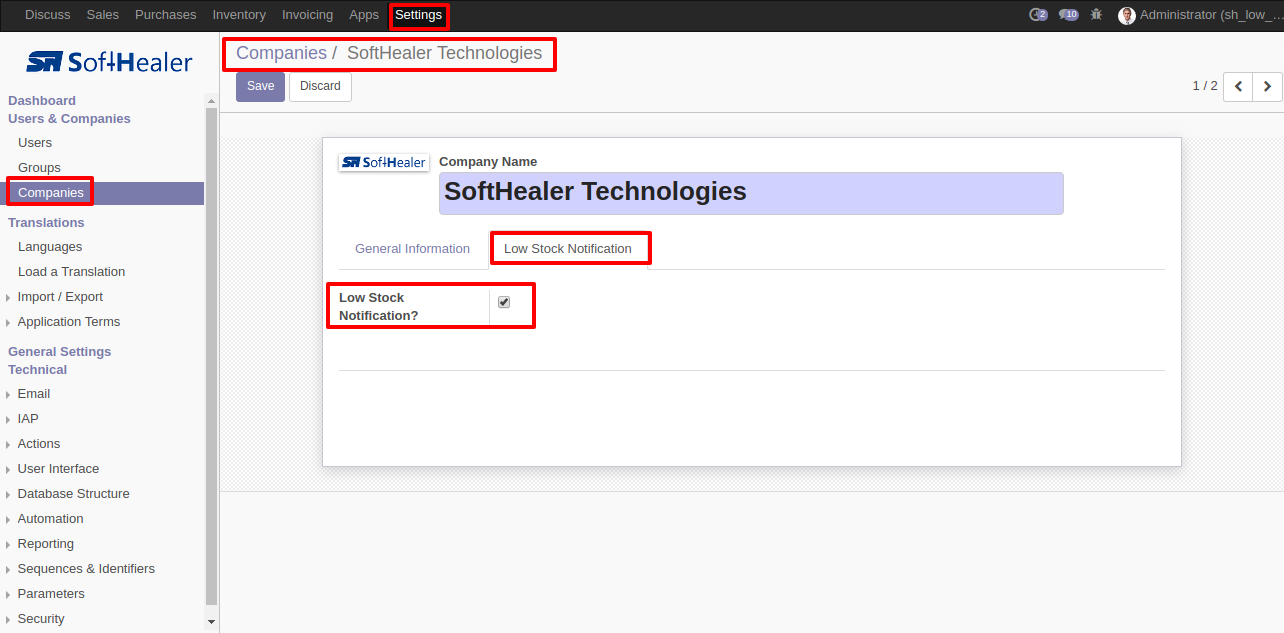
Task: Click General Settings sidebar heading
Action: (x=60, y=352)
